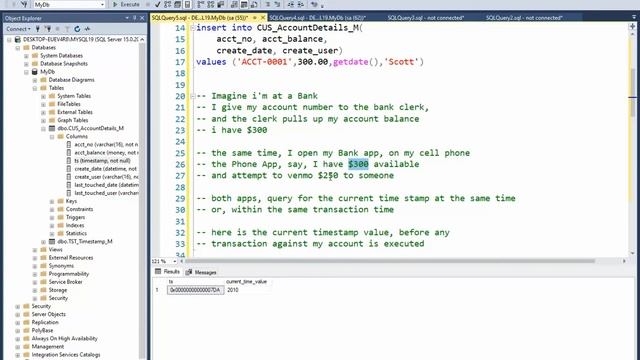The height and width of the screenshot is (360, 640).
Task: Click Decrease Indent toolbar icon
Action: pyautogui.click(x=291, y=4)
